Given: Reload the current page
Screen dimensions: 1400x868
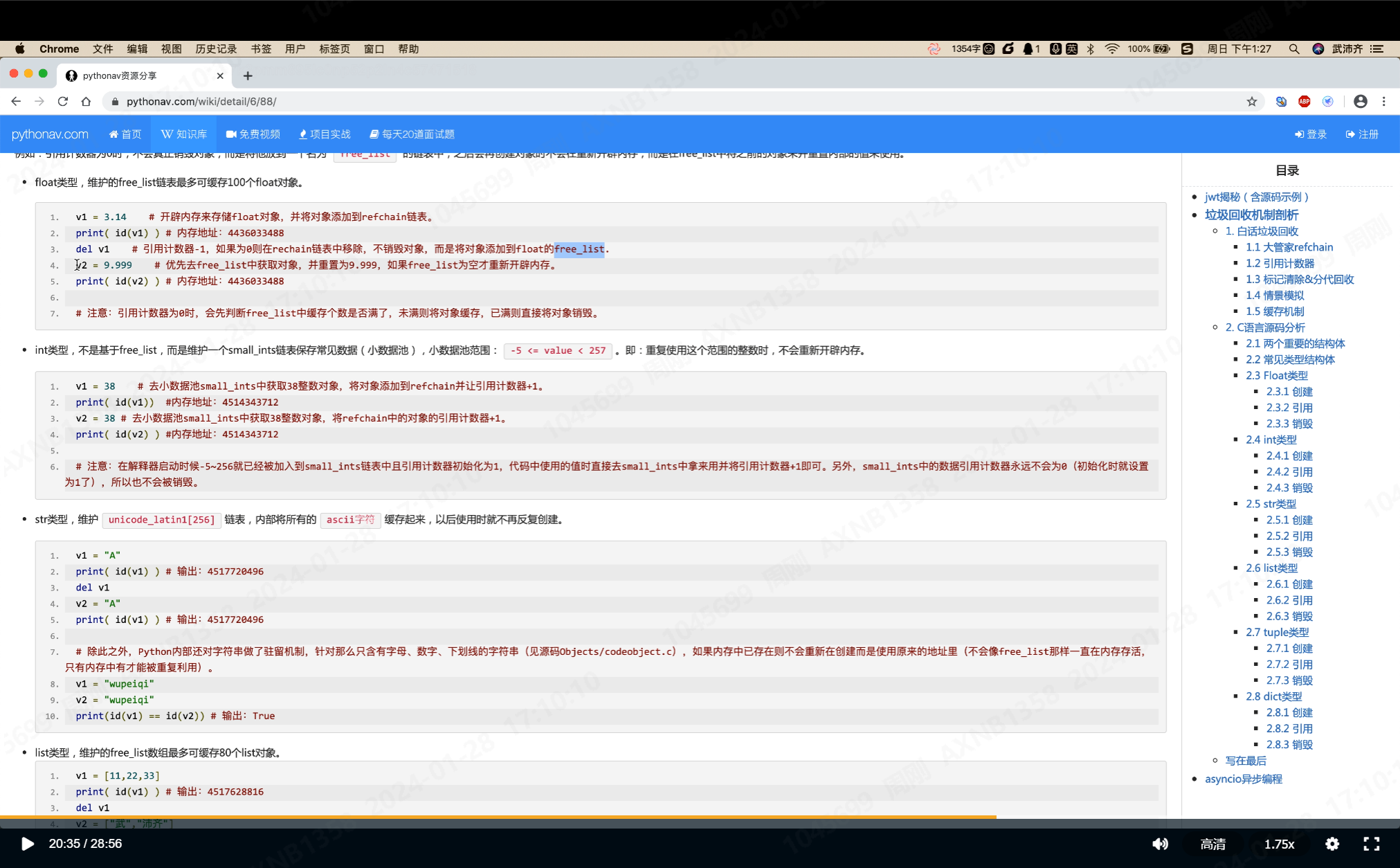Looking at the screenshot, I should click(63, 101).
